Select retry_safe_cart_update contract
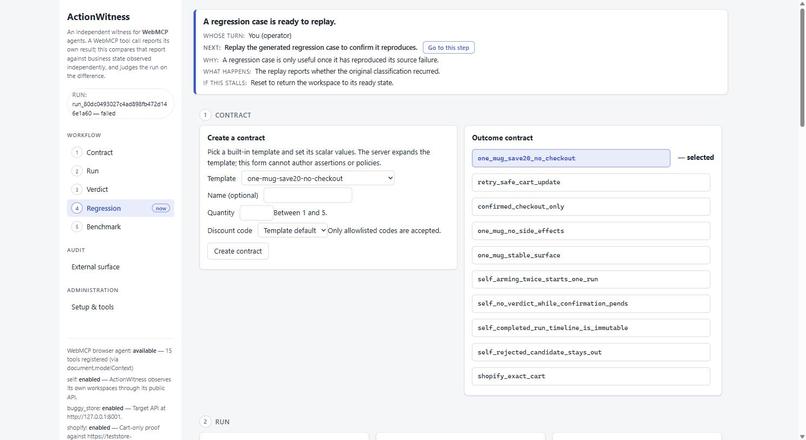Image resolution: width=806 pixels, height=440 pixels. pyautogui.click(x=591, y=182)
